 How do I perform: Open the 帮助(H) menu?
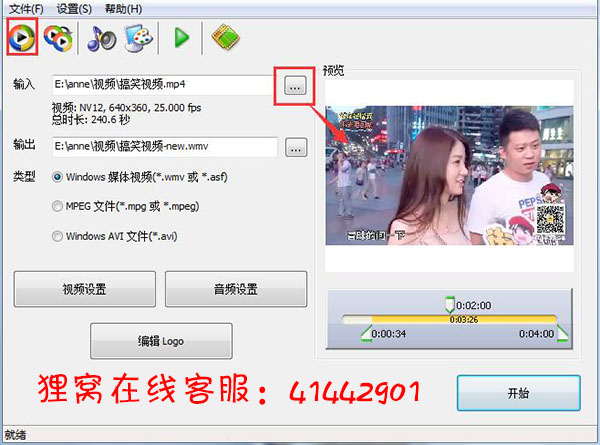tap(123, 8)
